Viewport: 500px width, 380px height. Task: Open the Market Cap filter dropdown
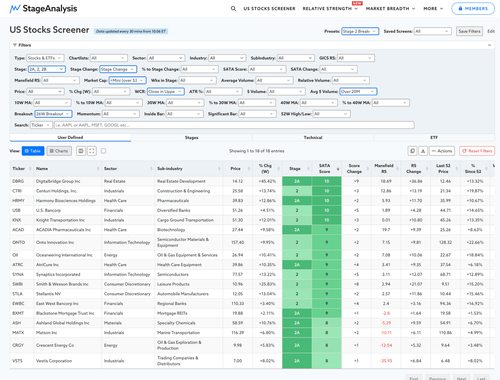coord(127,80)
